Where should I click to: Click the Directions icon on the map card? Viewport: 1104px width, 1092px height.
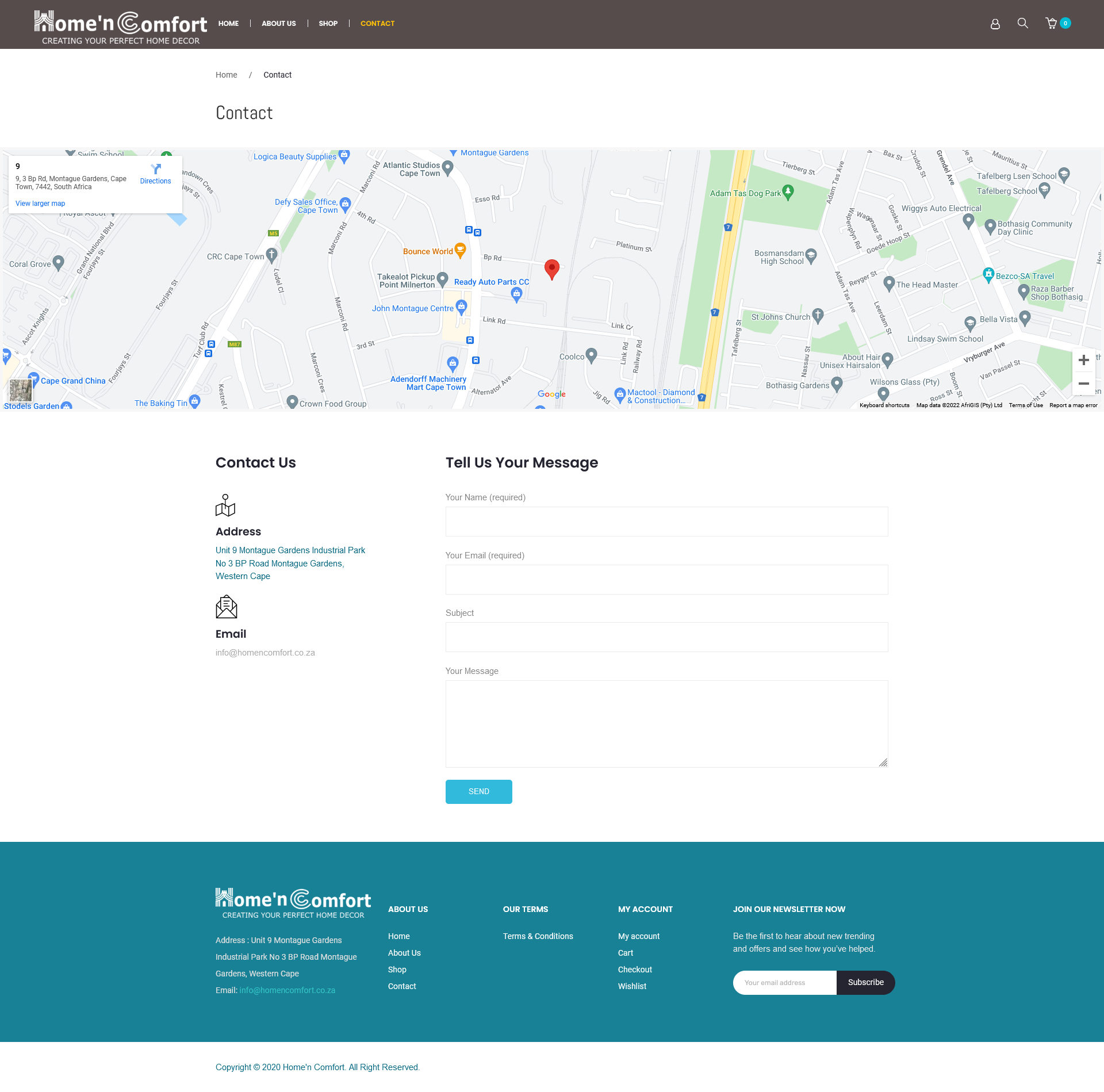[x=156, y=169]
